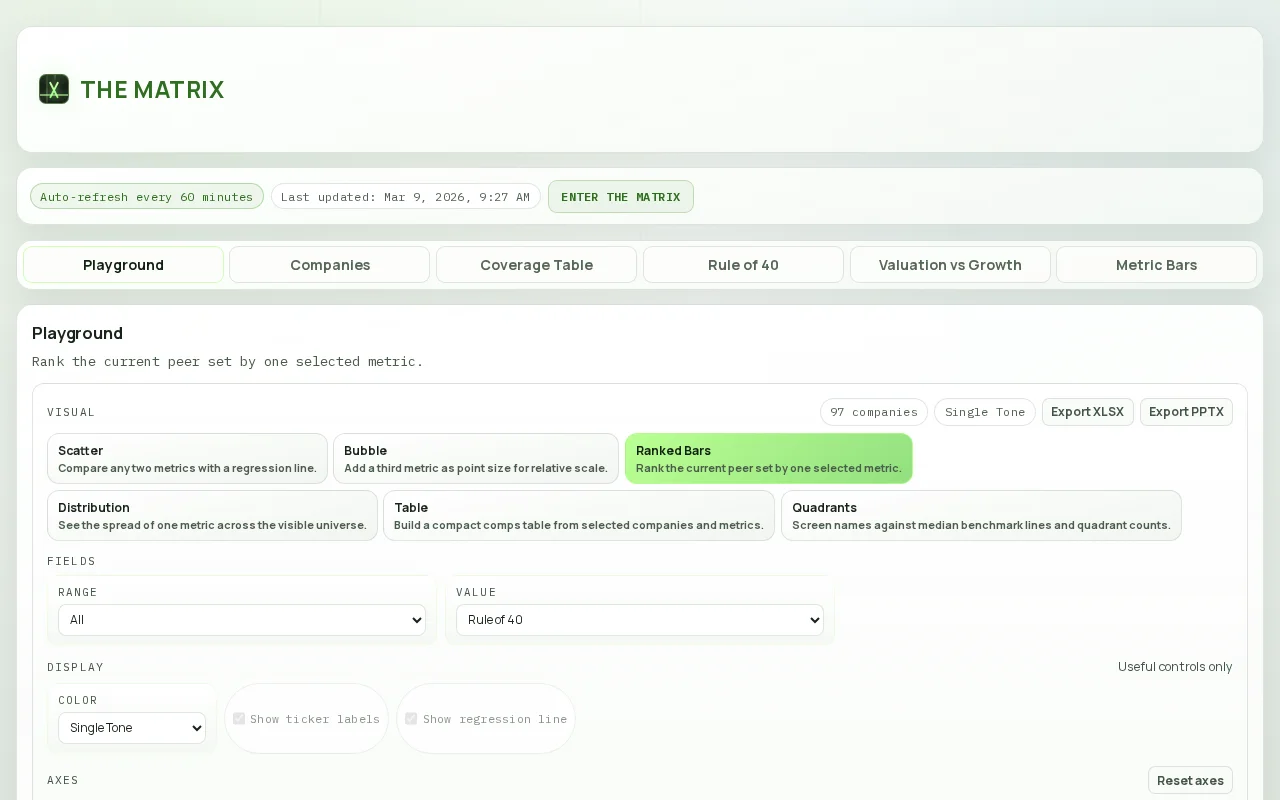Image resolution: width=1280 pixels, height=800 pixels.
Task: Go to the Metric Bars tab
Action: point(1156,265)
